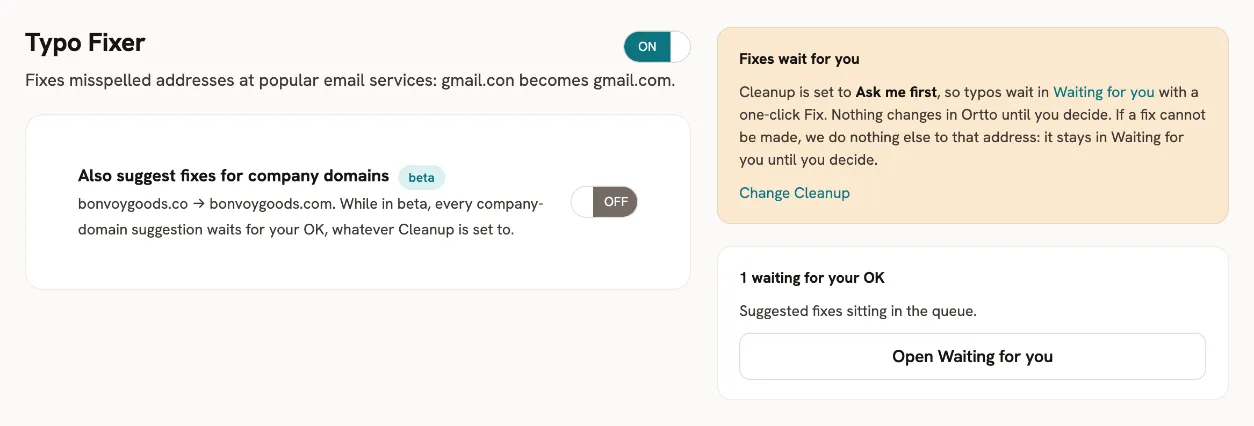Click the gmail.con becomes gmail.com description
Screen dimensions: 1254x426
(x=558, y=80)
